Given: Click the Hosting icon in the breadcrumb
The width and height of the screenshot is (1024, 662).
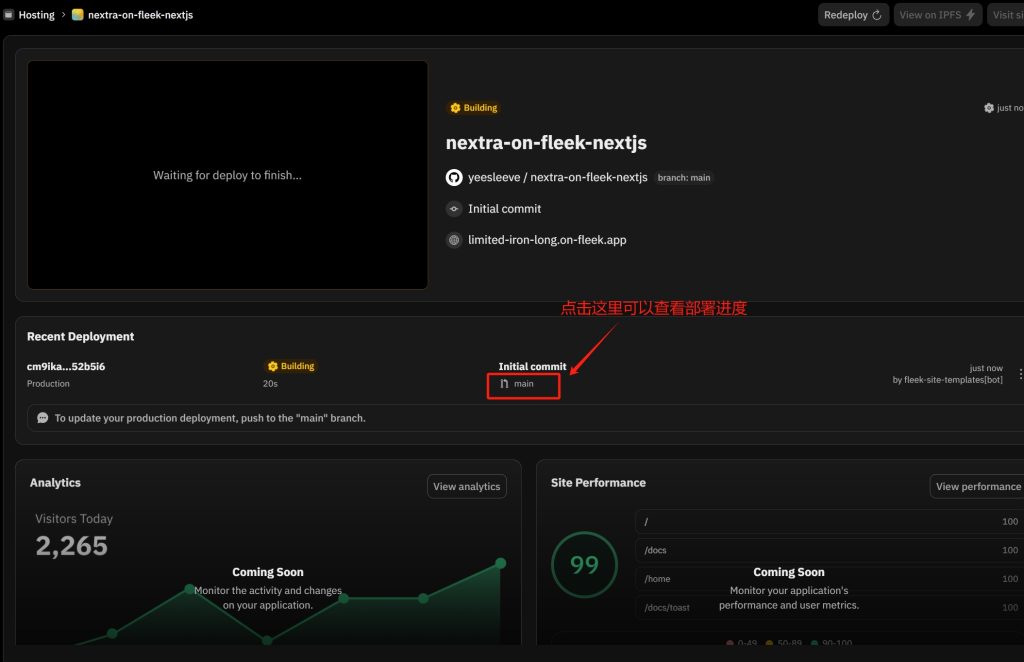Looking at the screenshot, I should (8, 14).
